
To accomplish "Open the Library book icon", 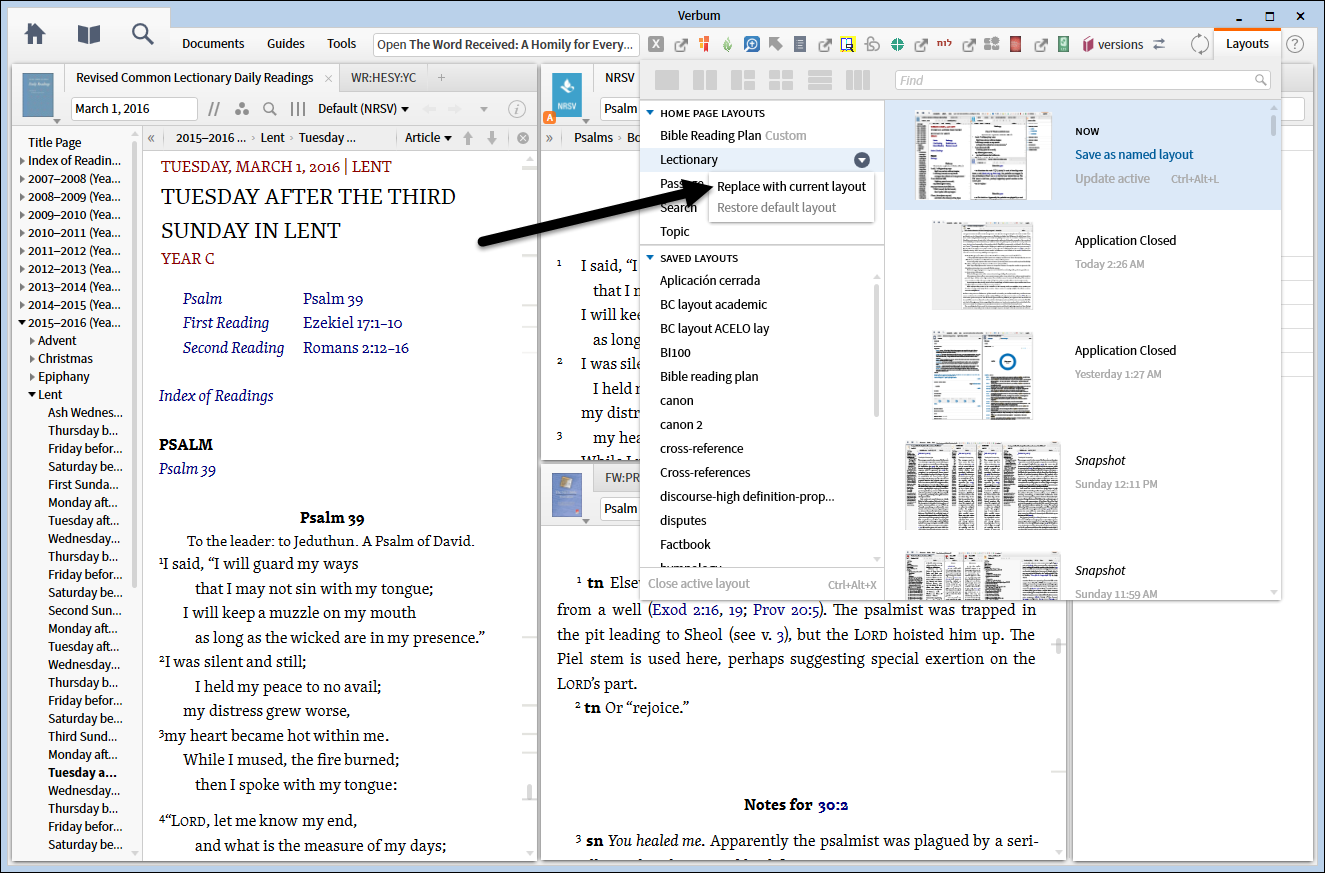I will point(89,34).
